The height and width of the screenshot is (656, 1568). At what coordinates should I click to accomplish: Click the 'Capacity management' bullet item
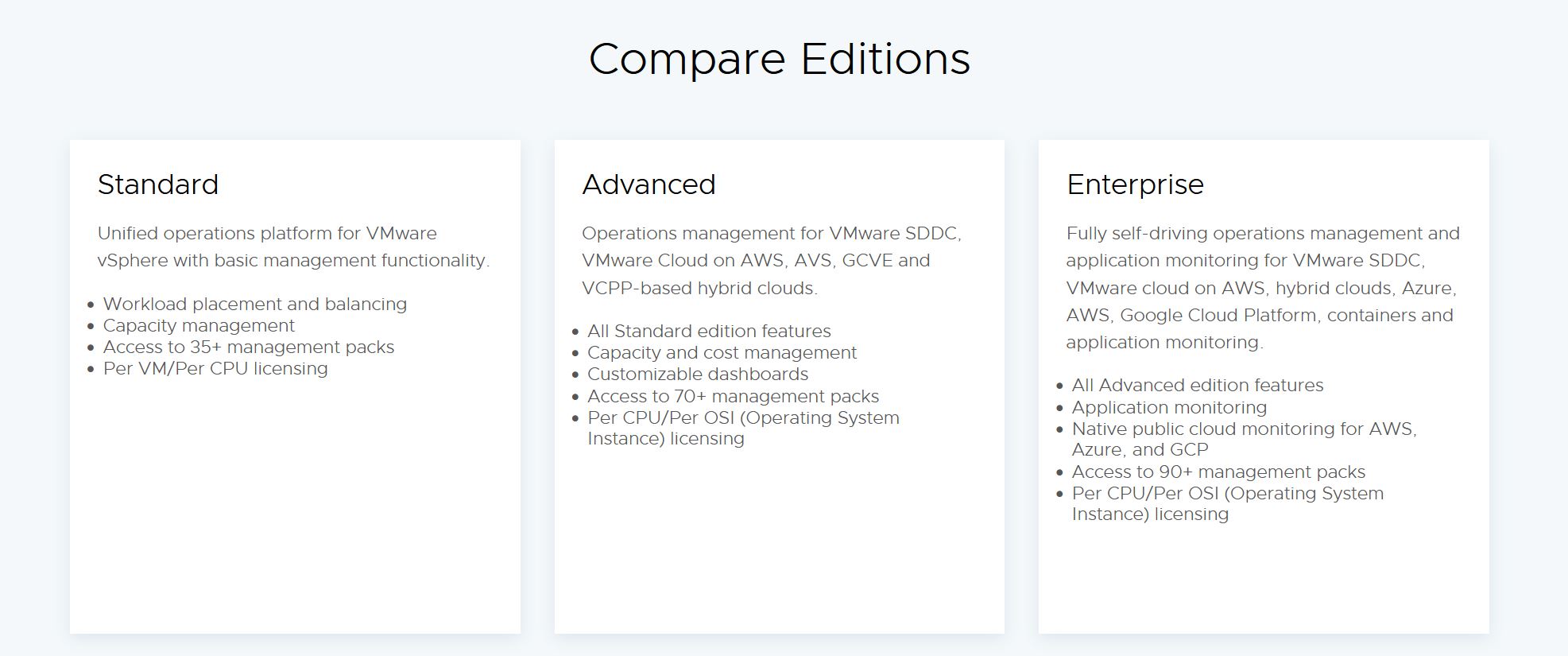[x=199, y=325]
